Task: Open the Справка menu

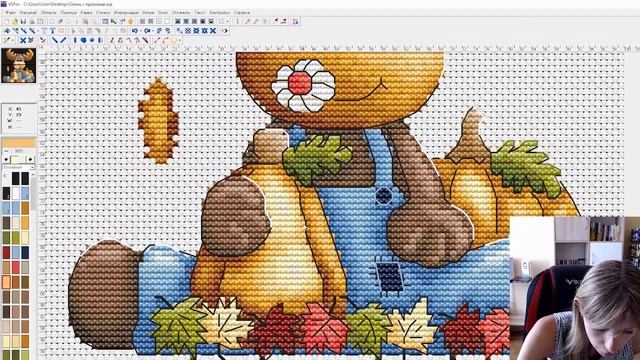Action: [x=242, y=13]
